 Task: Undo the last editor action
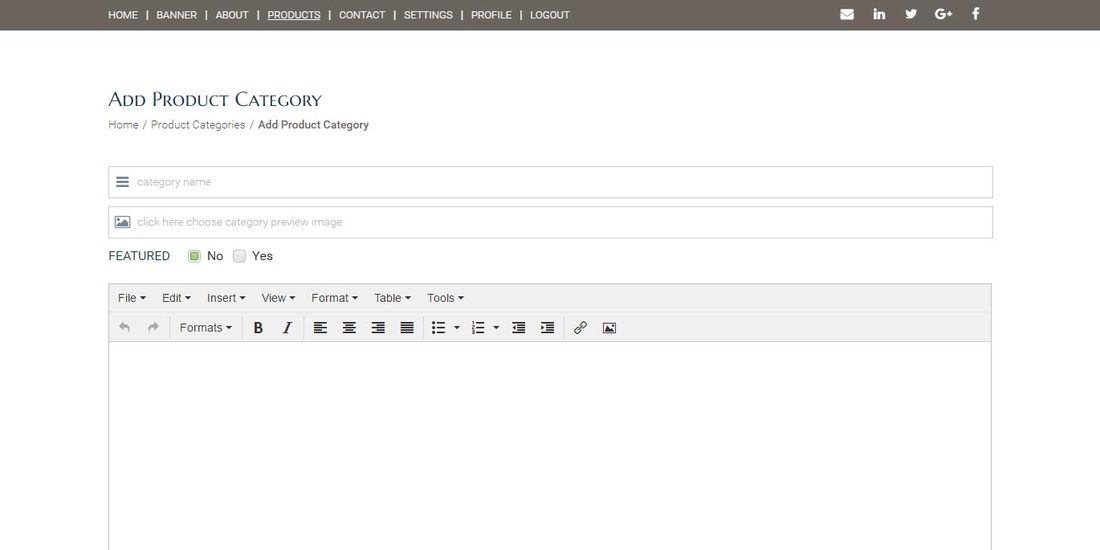(x=124, y=328)
